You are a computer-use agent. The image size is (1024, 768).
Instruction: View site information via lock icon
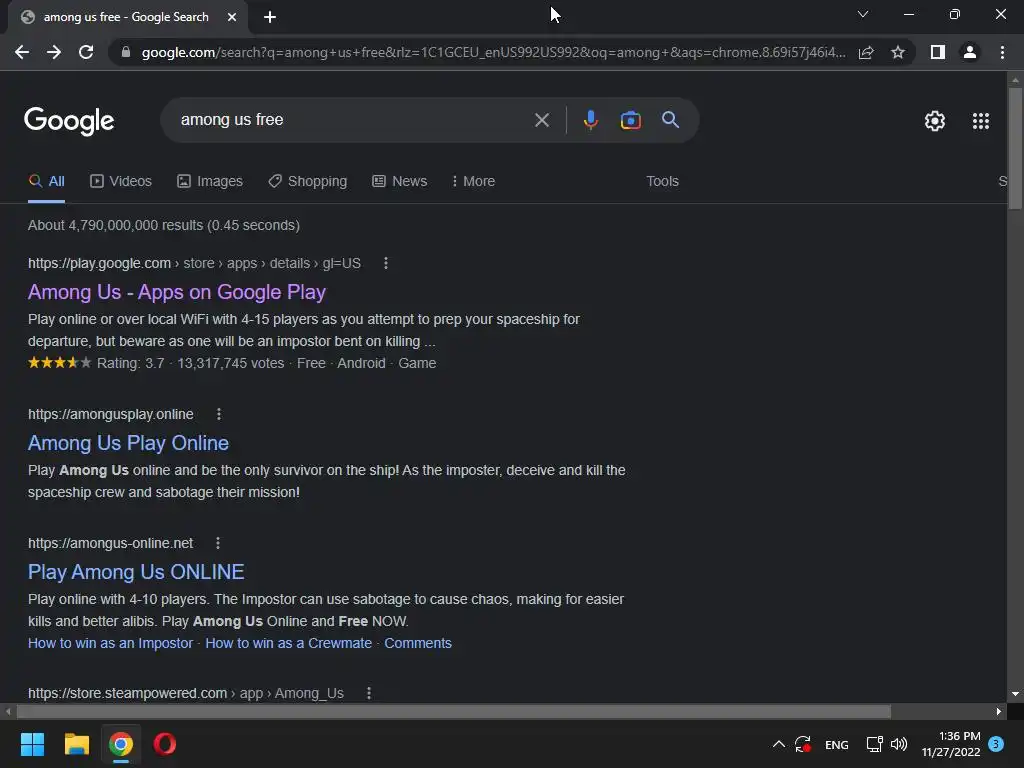(x=126, y=52)
